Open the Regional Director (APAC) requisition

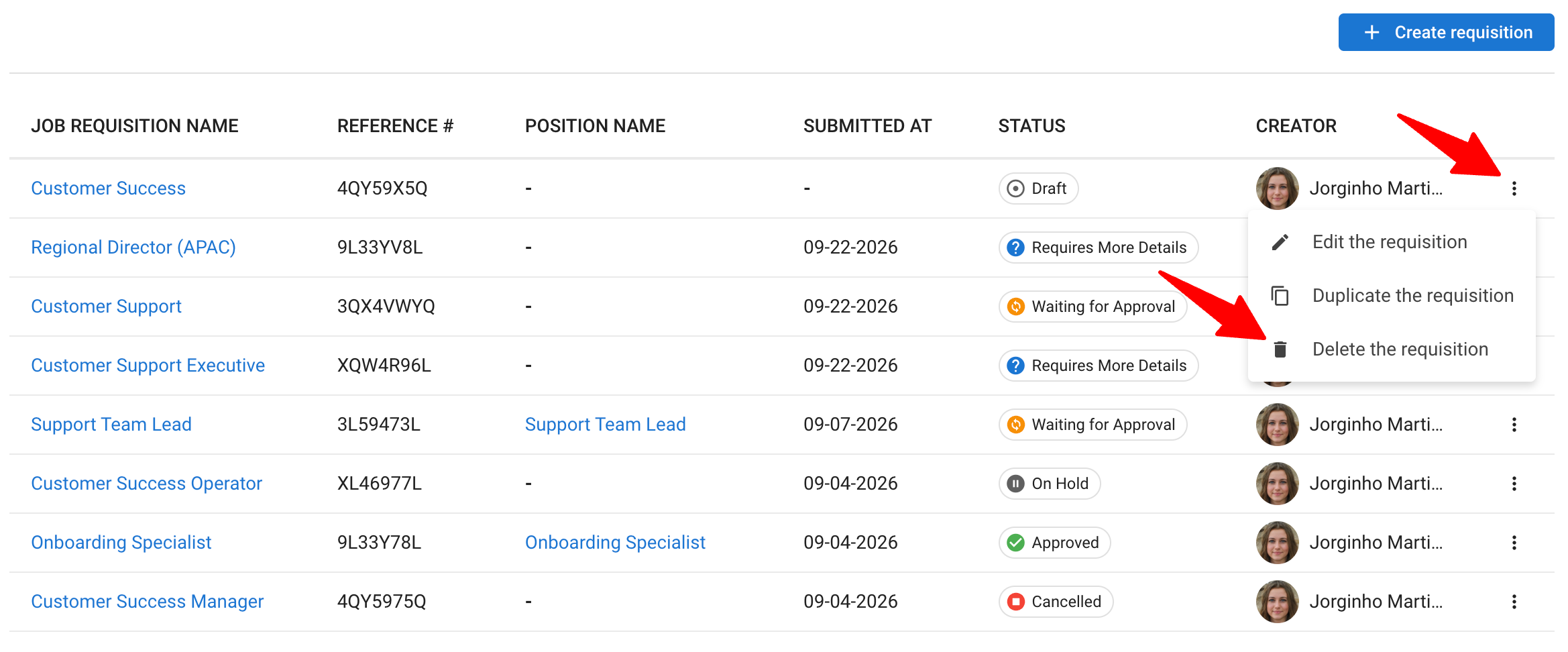pos(133,248)
